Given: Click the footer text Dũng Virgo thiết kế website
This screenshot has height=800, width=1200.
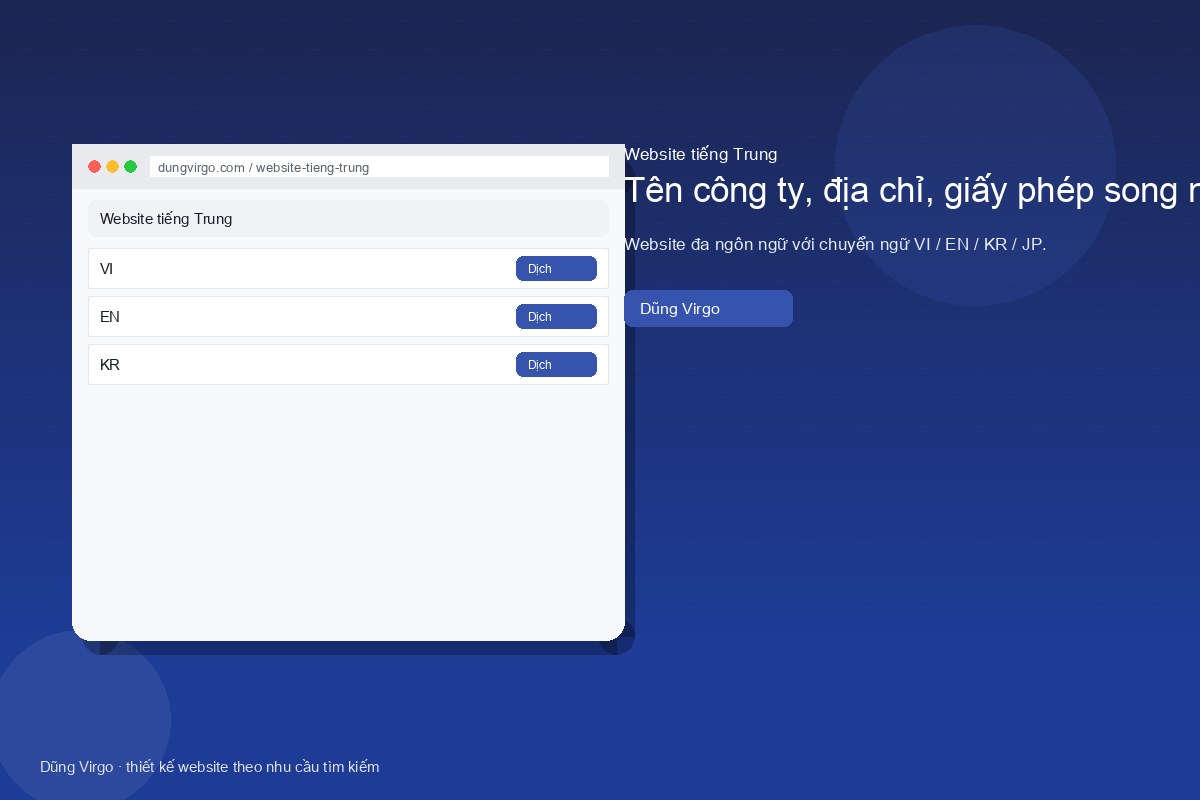Looking at the screenshot, I should 210,767.
